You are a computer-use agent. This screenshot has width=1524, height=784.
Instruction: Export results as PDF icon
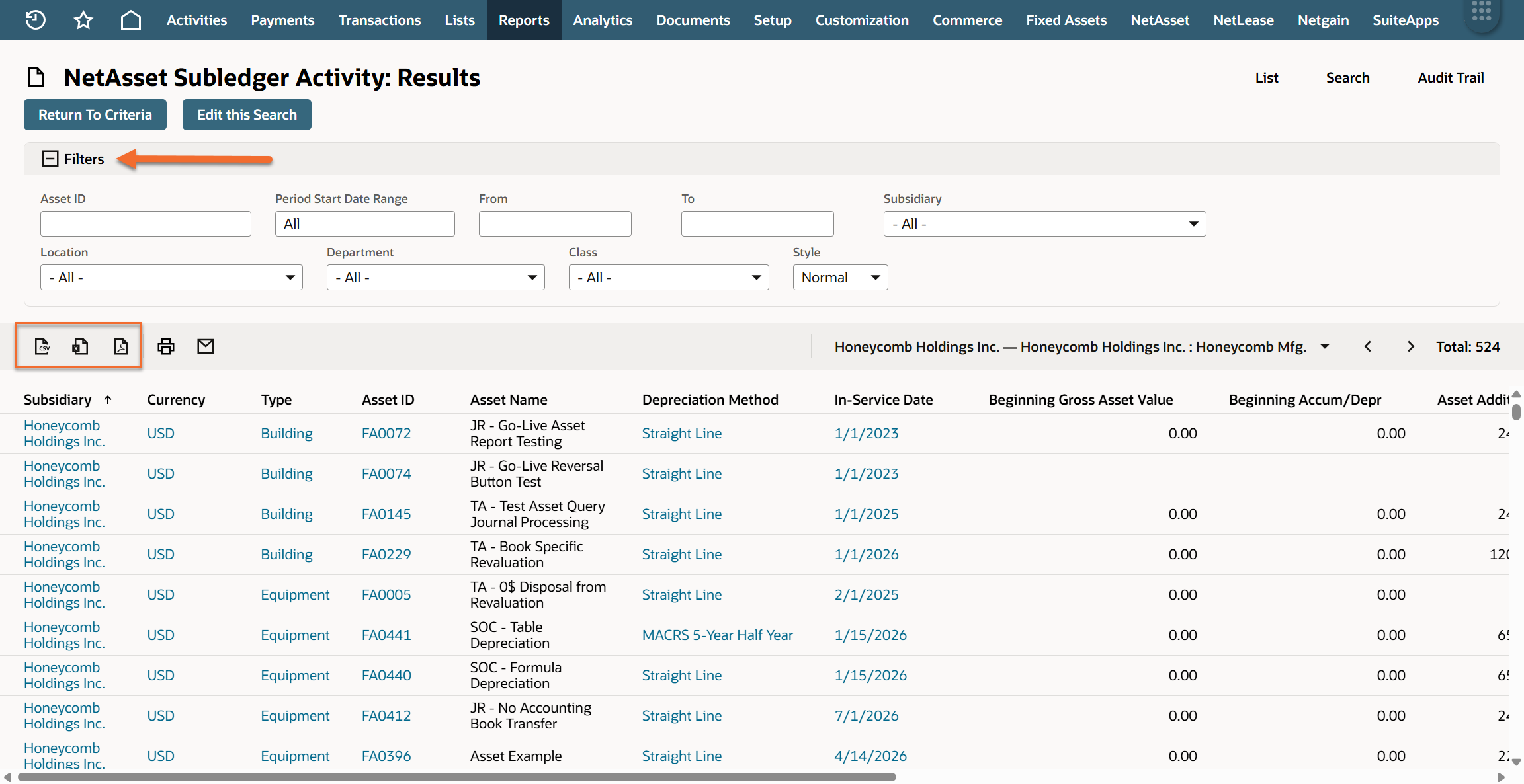click(x=120, y=346)
